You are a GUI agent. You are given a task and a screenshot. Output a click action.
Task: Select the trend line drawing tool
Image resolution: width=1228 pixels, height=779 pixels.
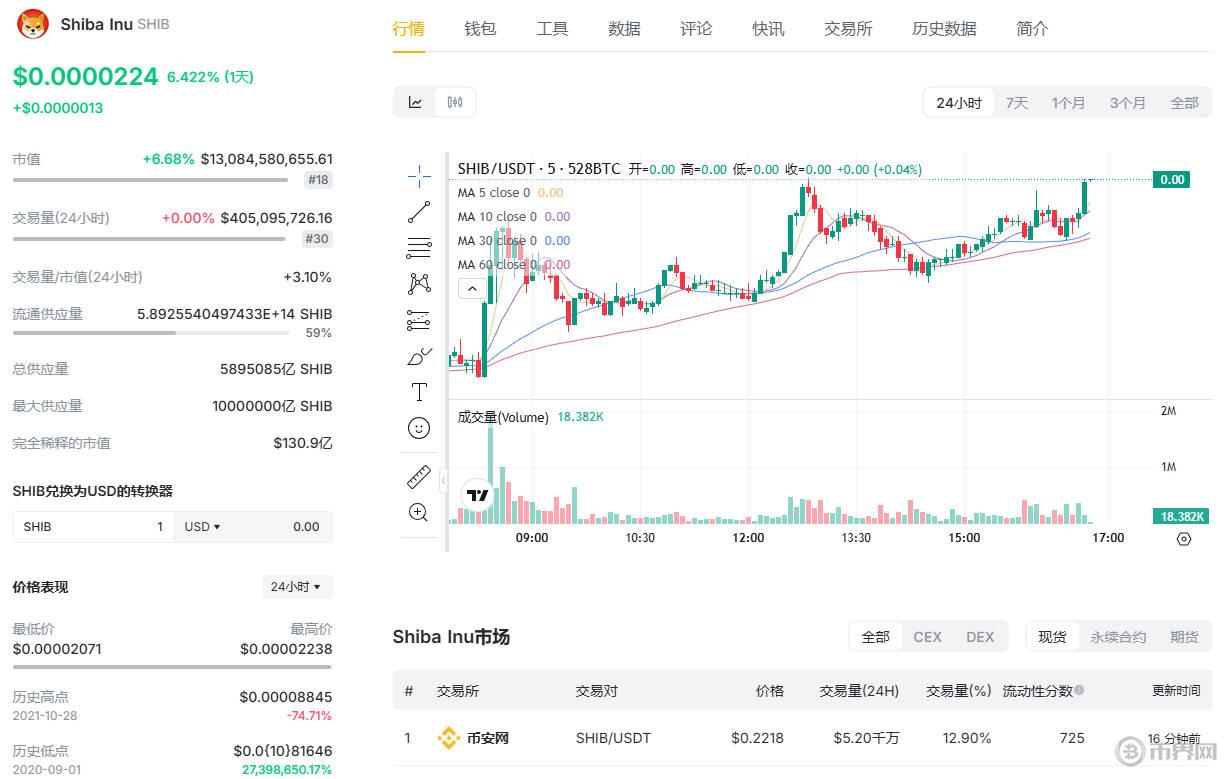tap(419, 211)
